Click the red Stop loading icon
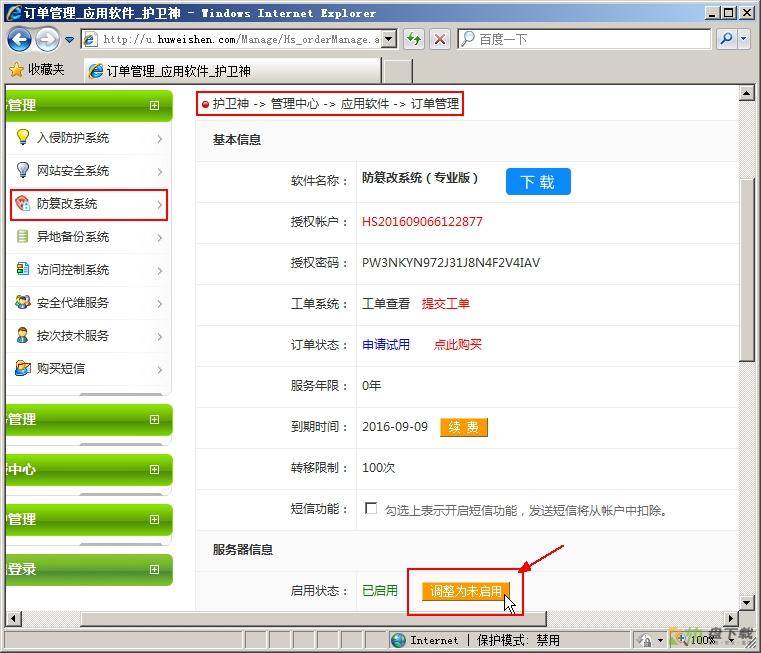The height and width of the screenshot is (653, 761). click(x=440, y=39)
